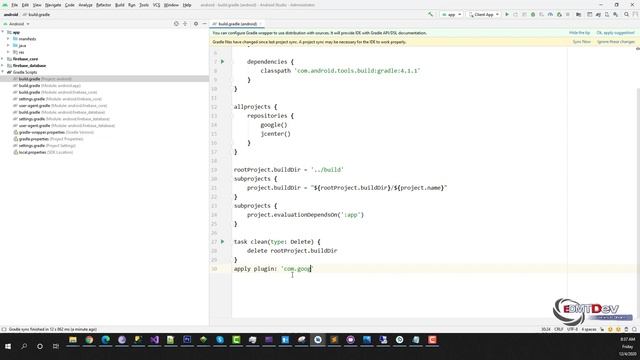The image size is (640, 360).
Task: Open the VCS menu
Action: [x=156, y=5]
